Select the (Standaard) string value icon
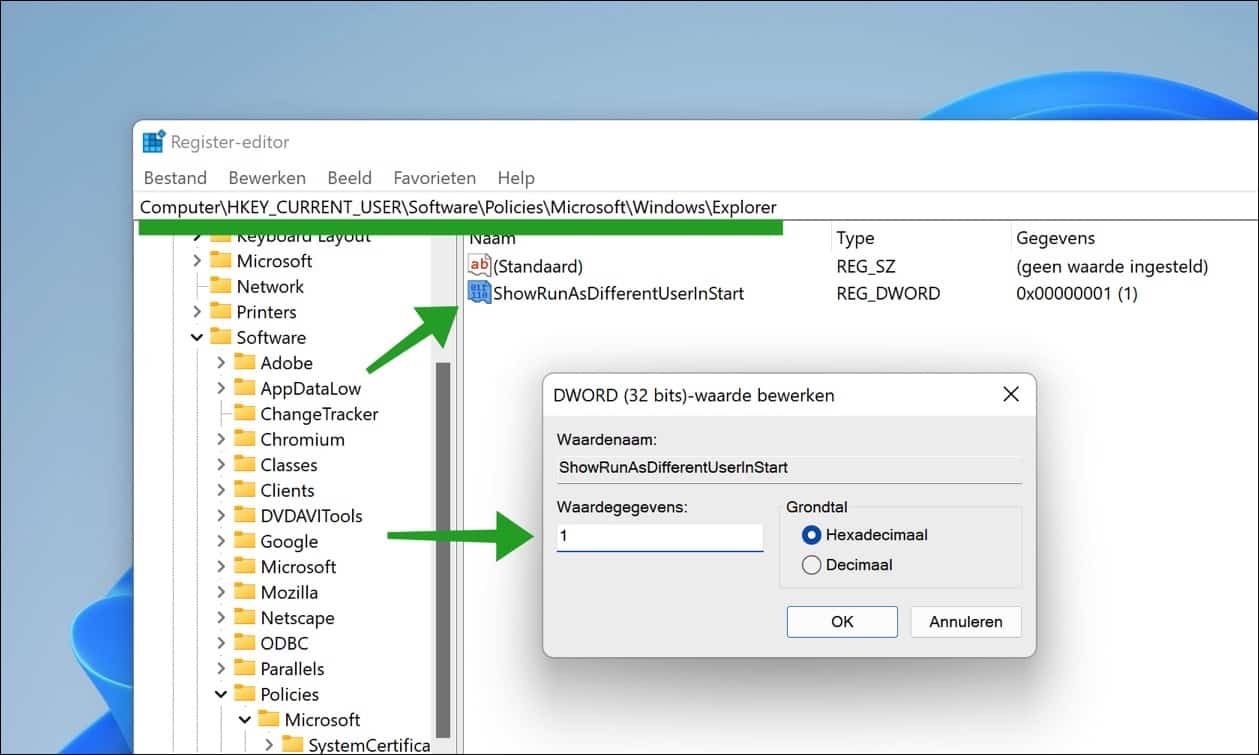This screenshot has width=1259, height=755. click(480, 266)
